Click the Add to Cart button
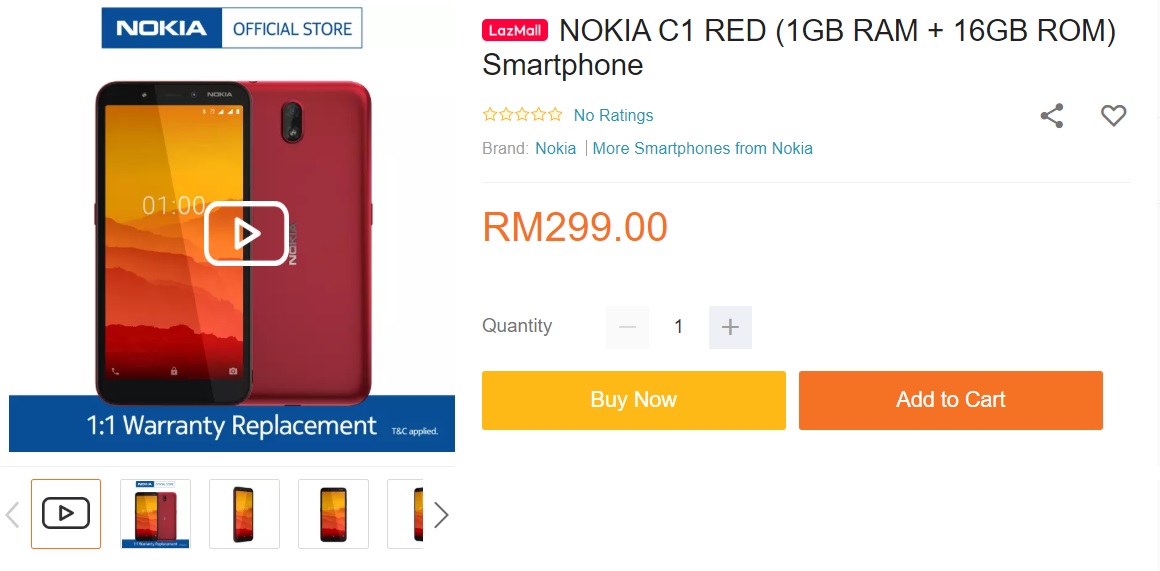Image resolution: width=1160 pixels, height=571 pixels. pyautogui.click(x=951, y=400)
